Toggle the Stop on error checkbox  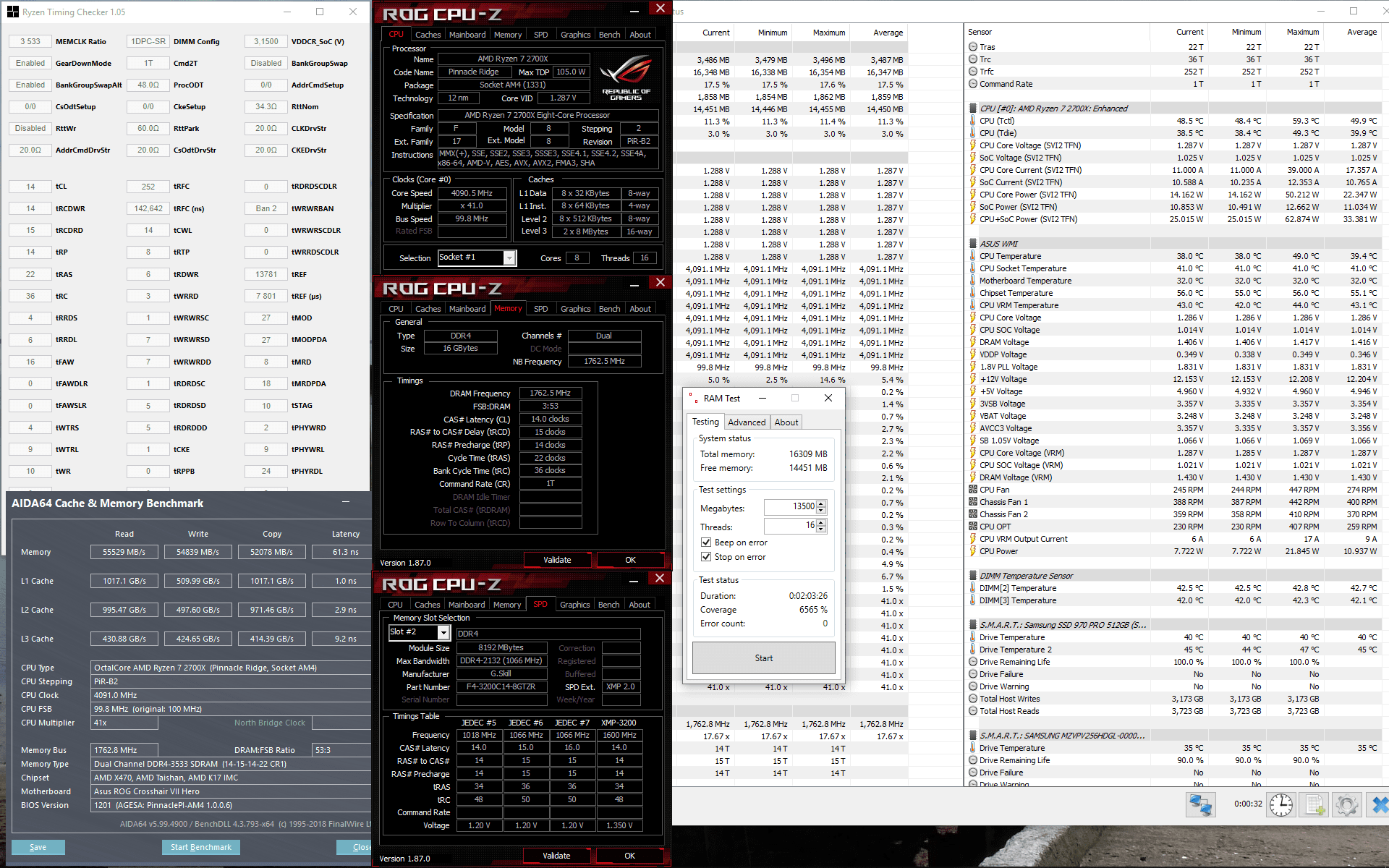(x=706, y=557)
